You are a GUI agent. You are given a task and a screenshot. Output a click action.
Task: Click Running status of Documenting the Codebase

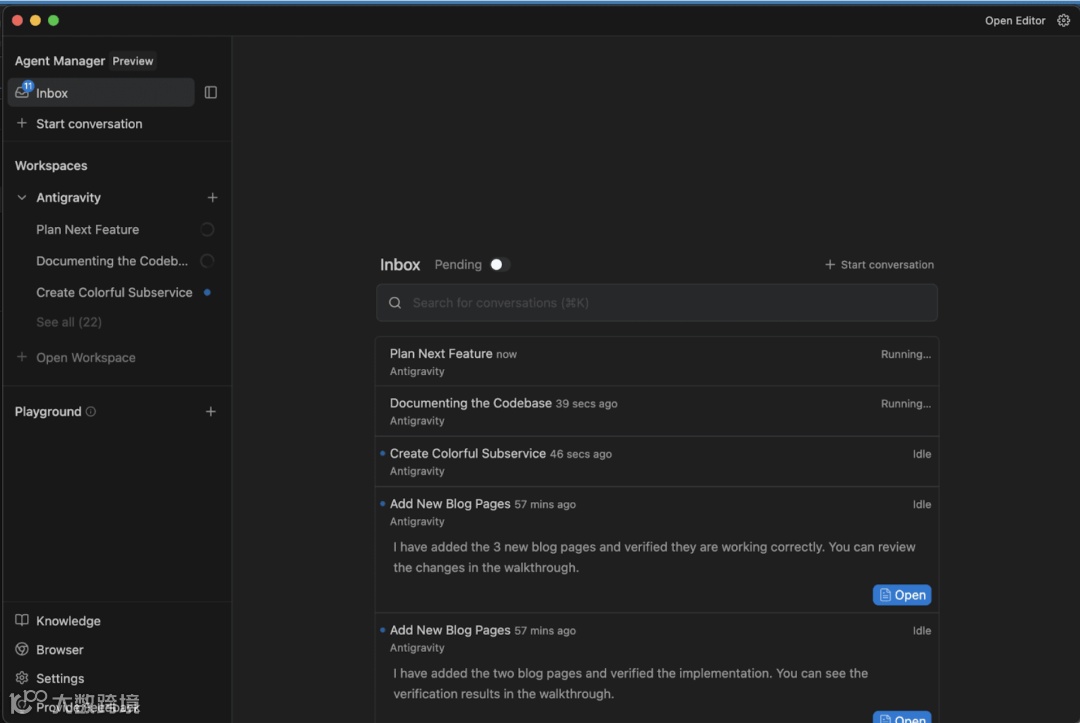coord(906,404)
